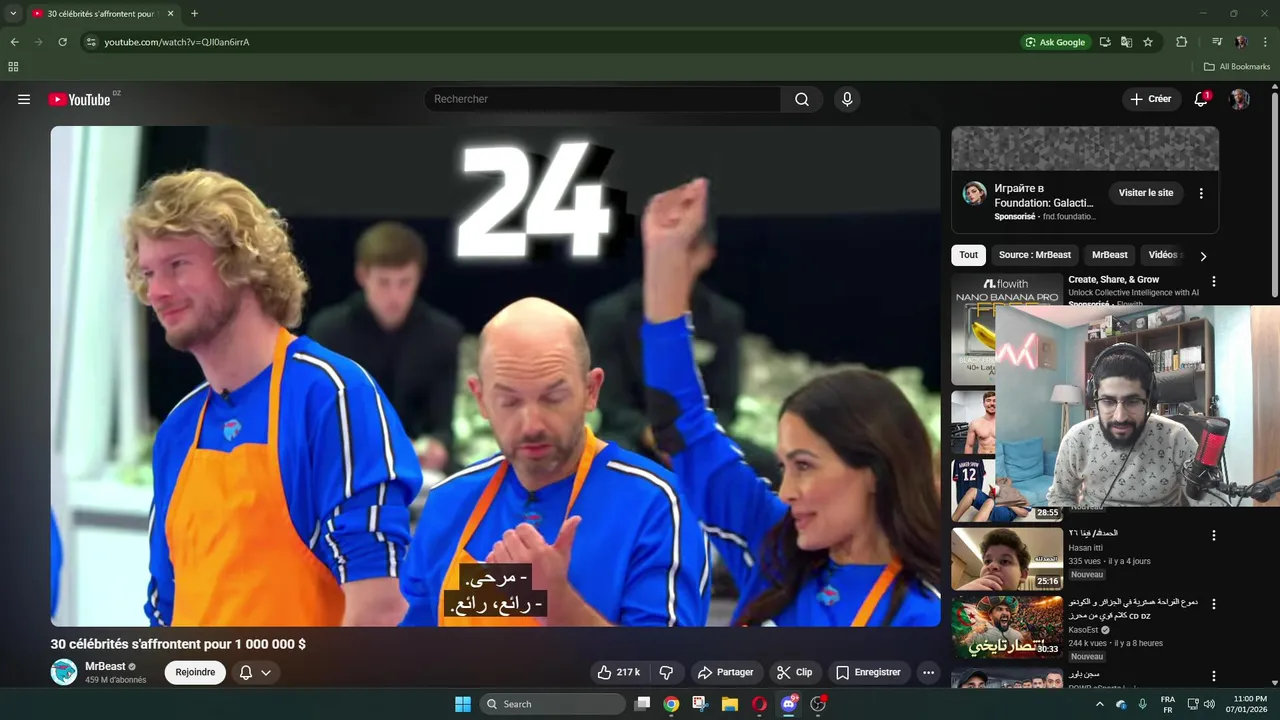
Task: Expand notification options next to the bell
Action: 266,672
